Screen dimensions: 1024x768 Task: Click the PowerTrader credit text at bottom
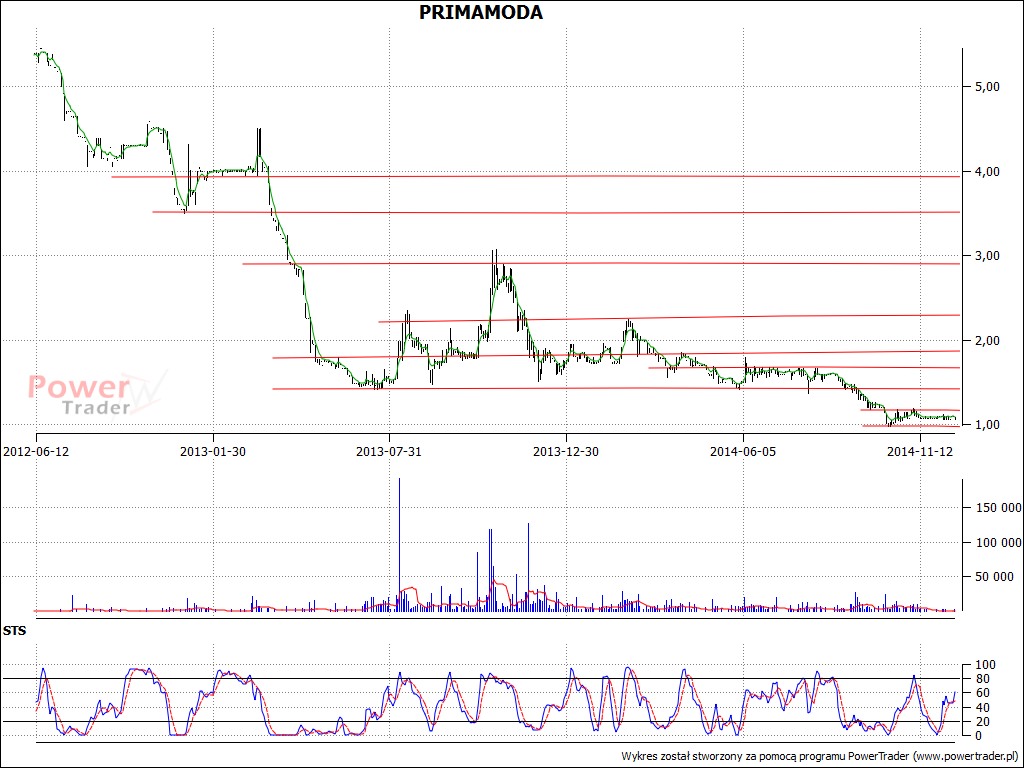click(821, 756)
